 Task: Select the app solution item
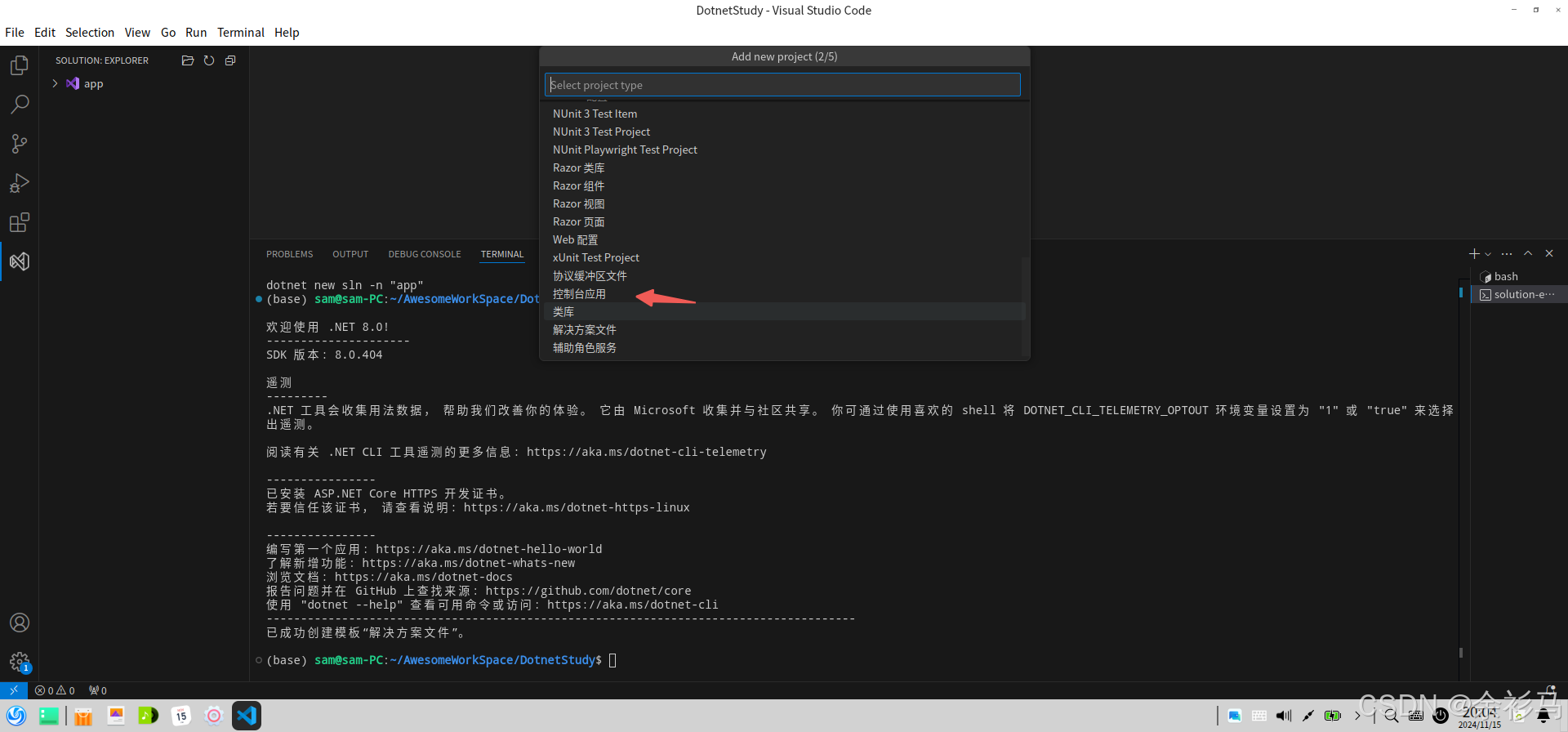(x=93, y=83)
